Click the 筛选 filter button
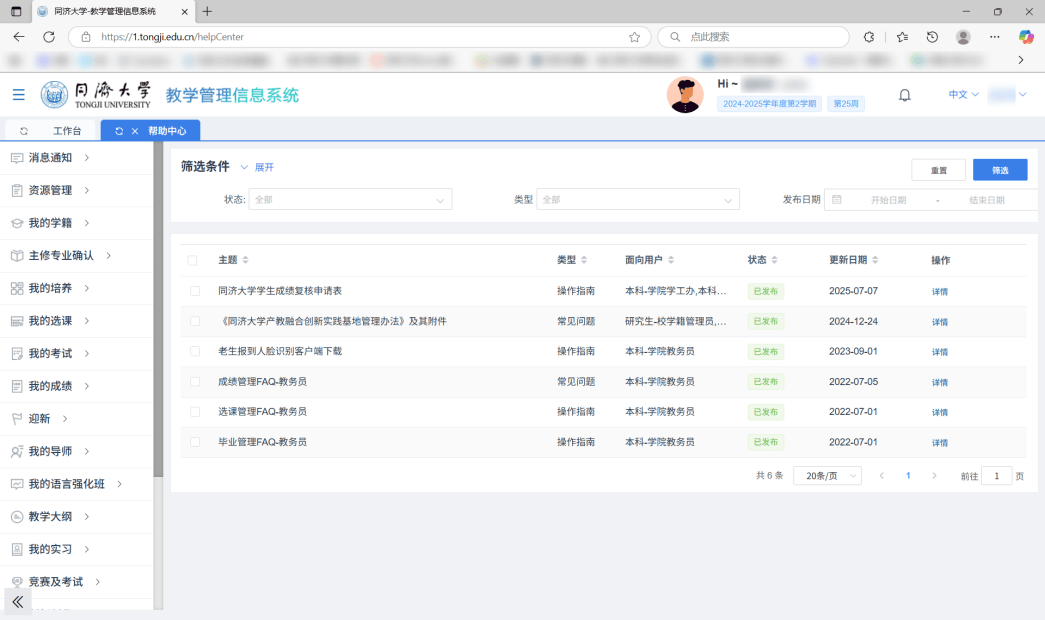Image resolution: width=1045 pixels, height=620 pixels. [x=999, y=170]
